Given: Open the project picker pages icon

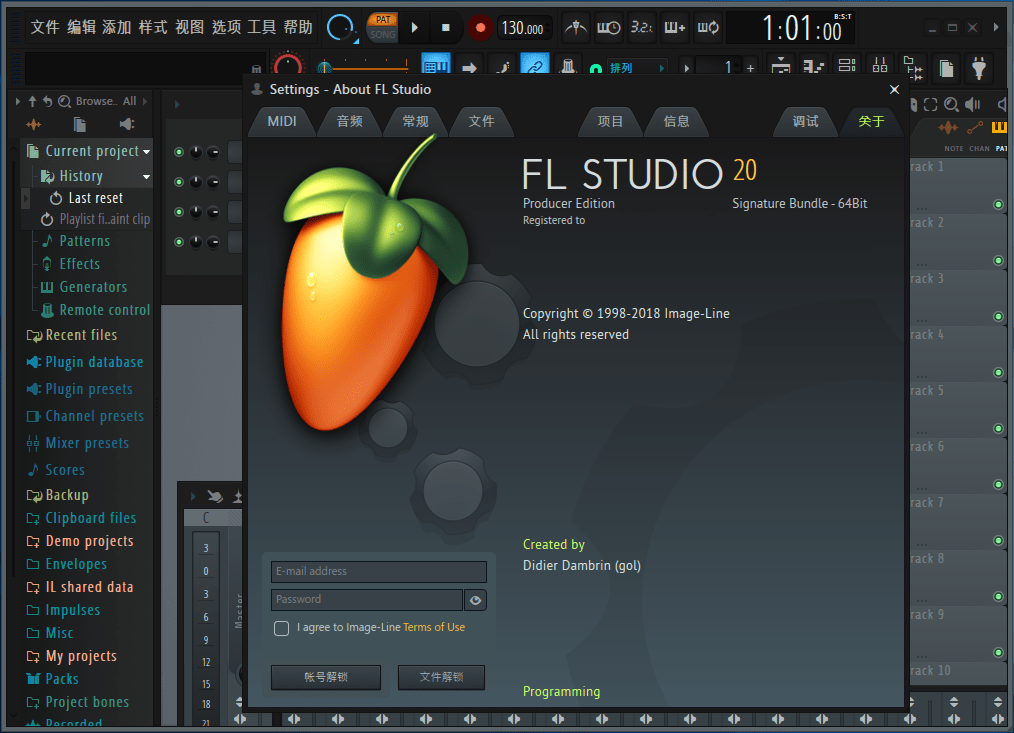Looking at the screenshot, I should [946, 67].
